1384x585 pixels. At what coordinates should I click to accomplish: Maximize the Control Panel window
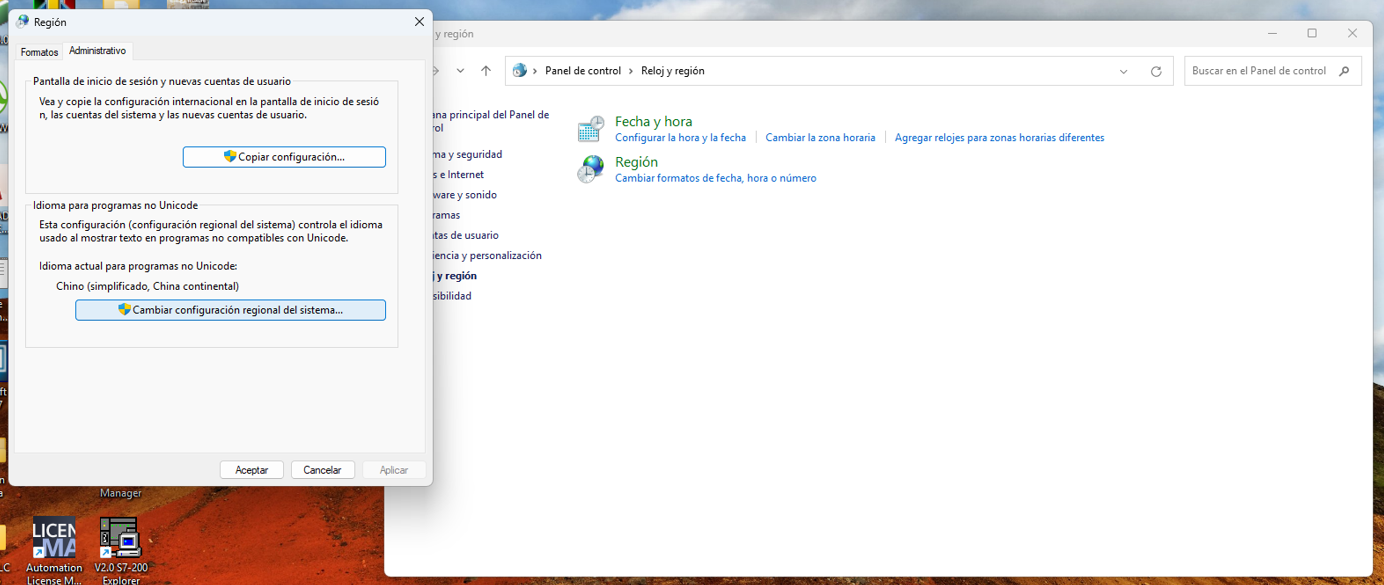click(1312, 33)
